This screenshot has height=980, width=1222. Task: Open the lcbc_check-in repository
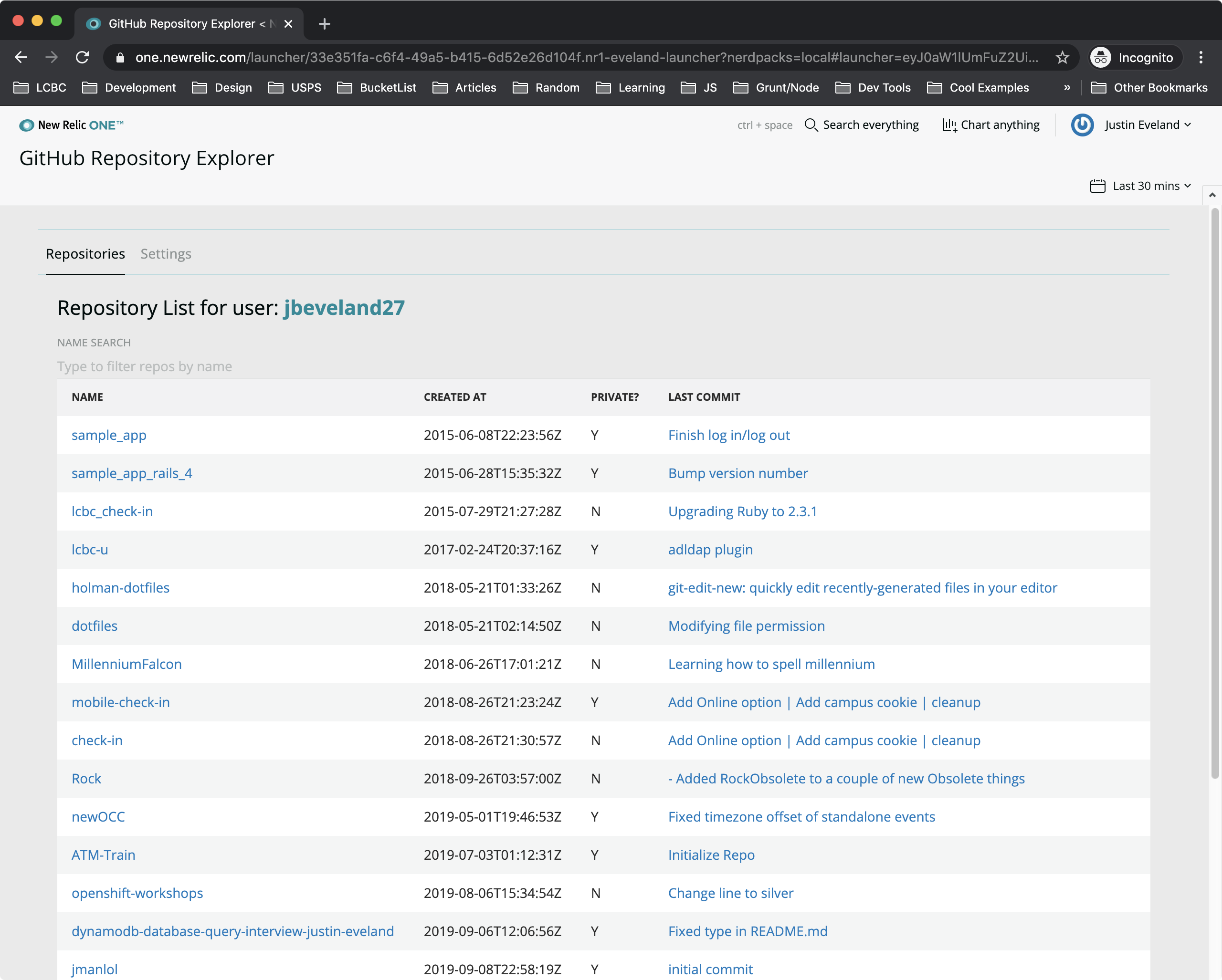click(x=112, y=511)
